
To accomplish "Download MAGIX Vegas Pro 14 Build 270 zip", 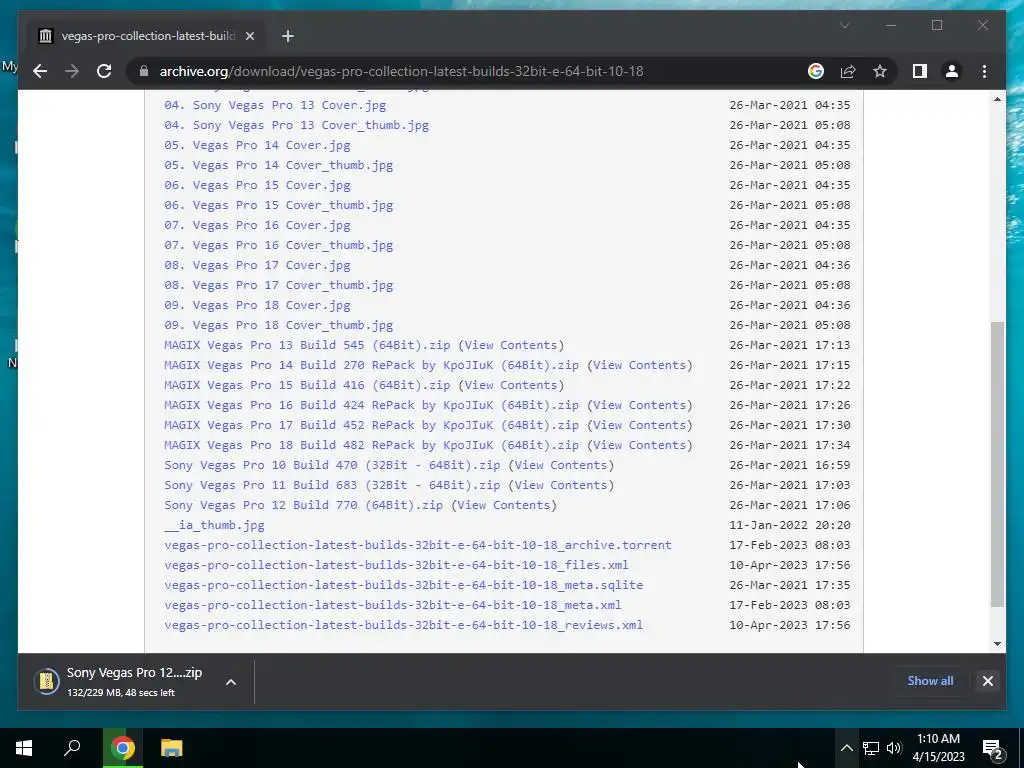I will 372,365.
